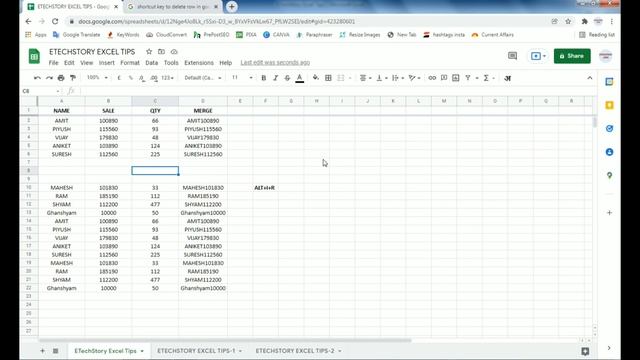
Task: Open font family dropdown
Action: tap(203, 78)
